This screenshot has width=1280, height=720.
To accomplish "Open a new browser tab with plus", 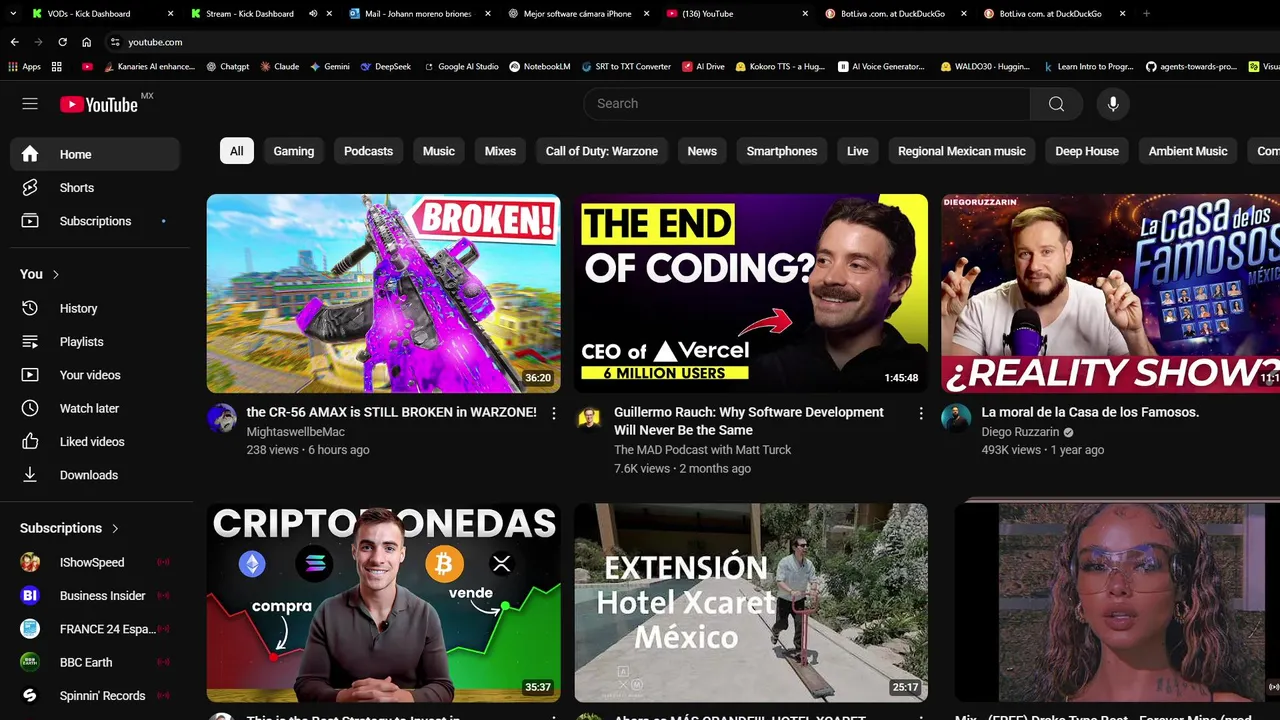I will [x=1146, y=14].
